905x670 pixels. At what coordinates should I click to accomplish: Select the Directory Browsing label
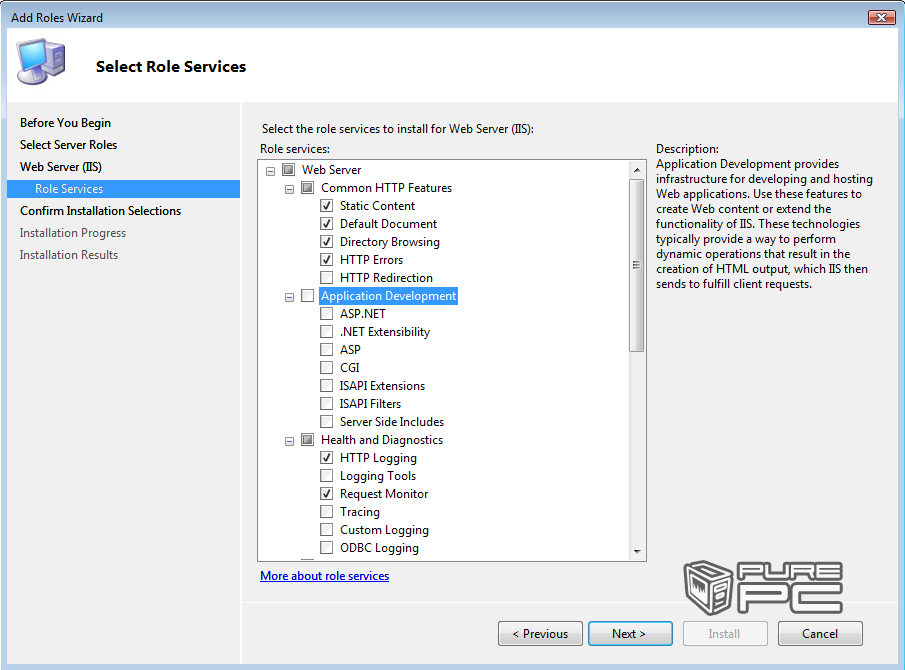(x=390, y=241)
